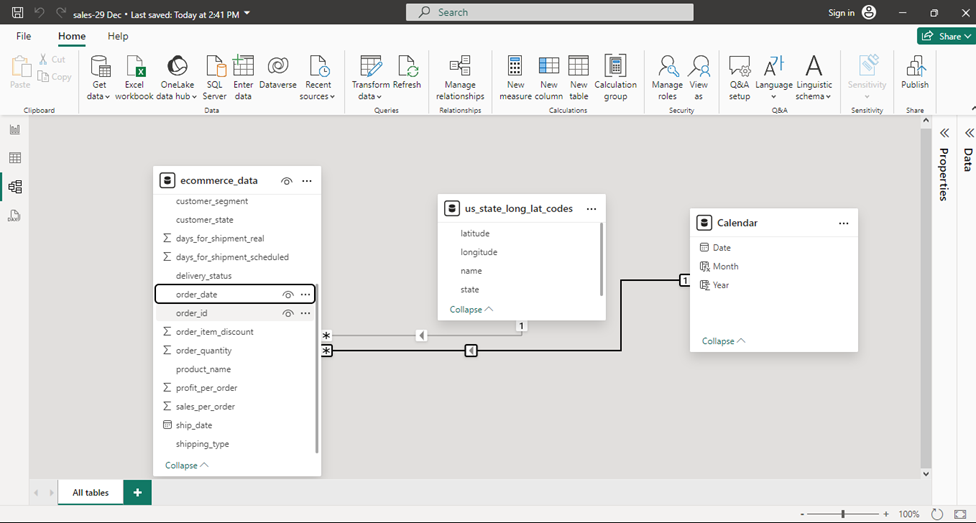Open the File menu
Image resolution: width=976 pixels, height=523 pixels.
[24, 36]
